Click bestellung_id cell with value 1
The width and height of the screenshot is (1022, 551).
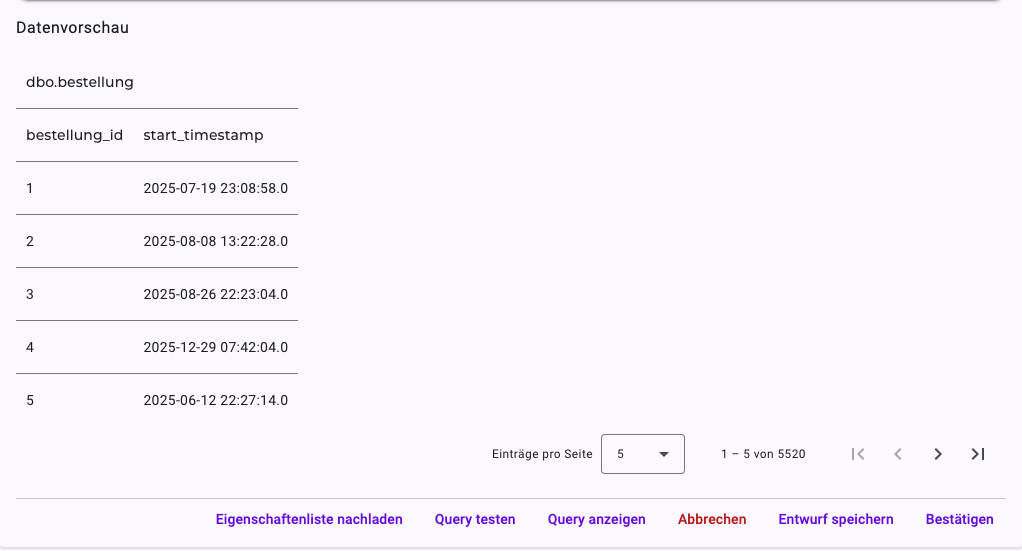click(30, 188)
